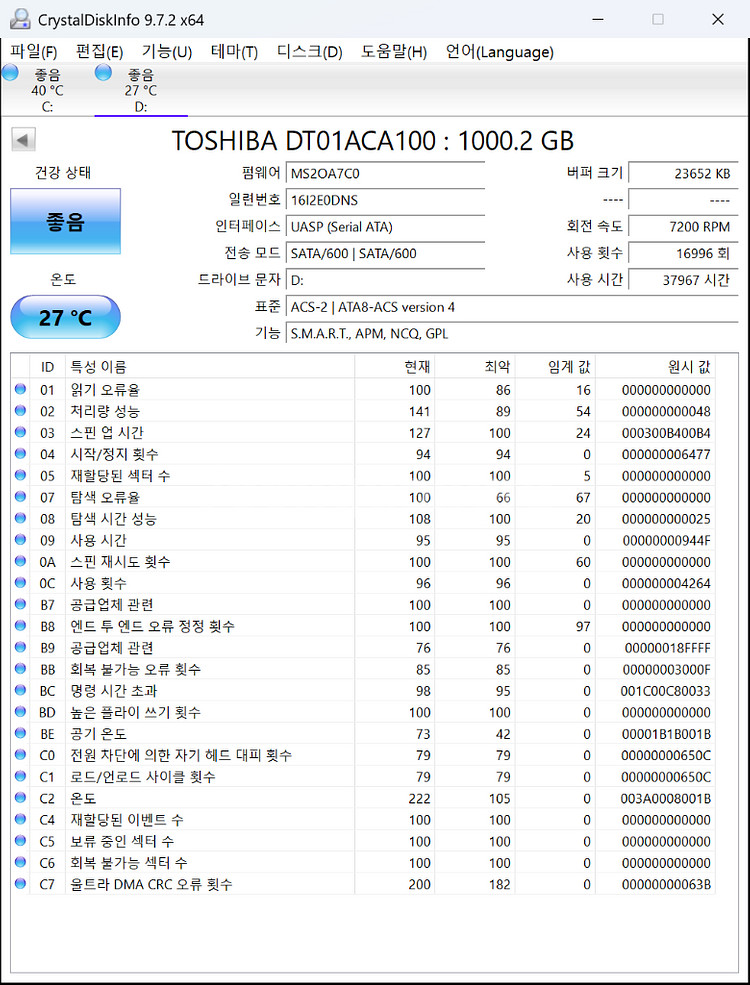The width and height of the screenshot is (750, 985).
Task: Select the B7 공급업체 관련 row name
Action: [112, 605]
